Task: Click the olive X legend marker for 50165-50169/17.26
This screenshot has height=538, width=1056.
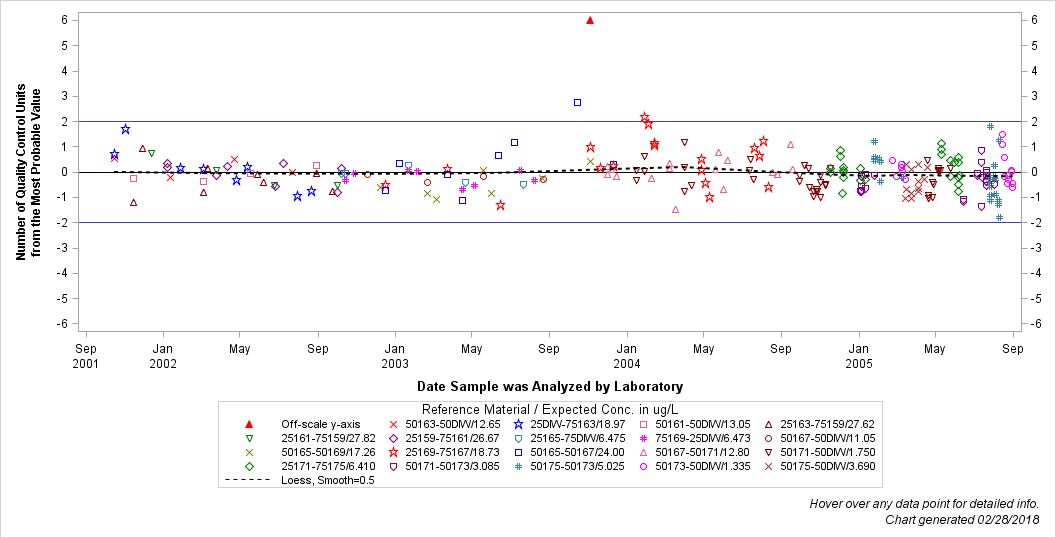Action: pos(249,452)
